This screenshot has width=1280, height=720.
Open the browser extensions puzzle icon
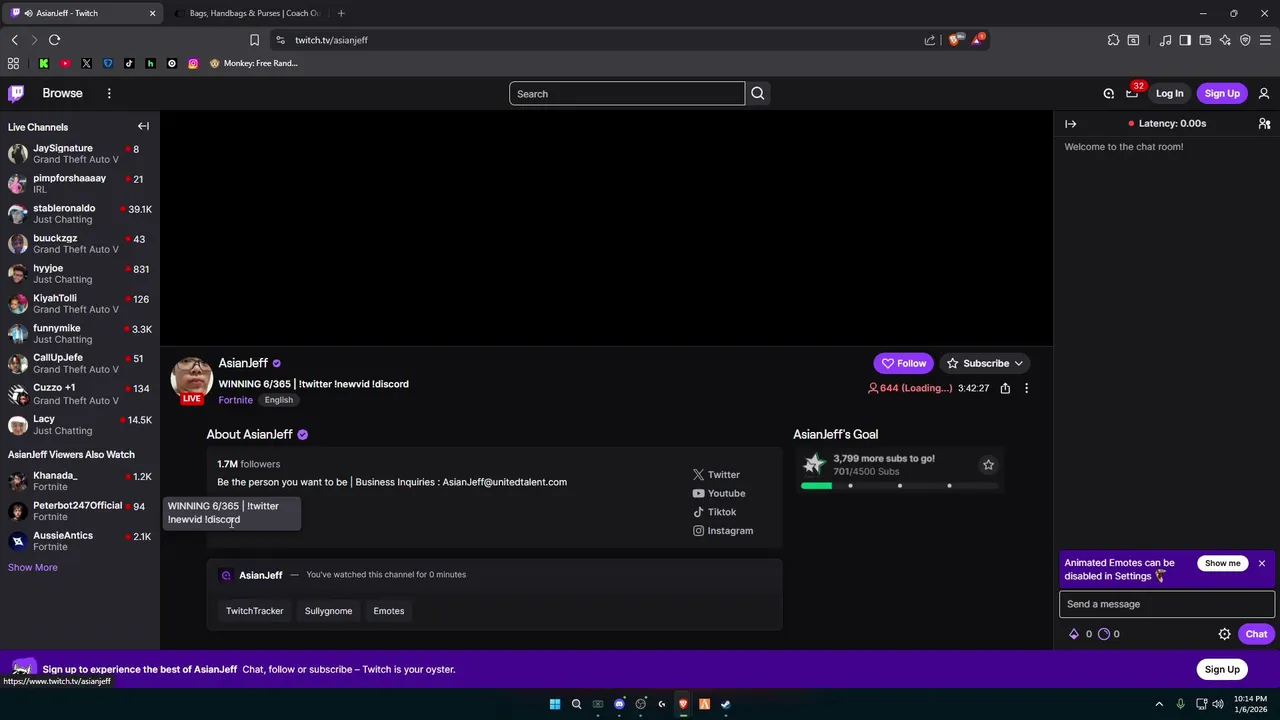click(1113, 40)
